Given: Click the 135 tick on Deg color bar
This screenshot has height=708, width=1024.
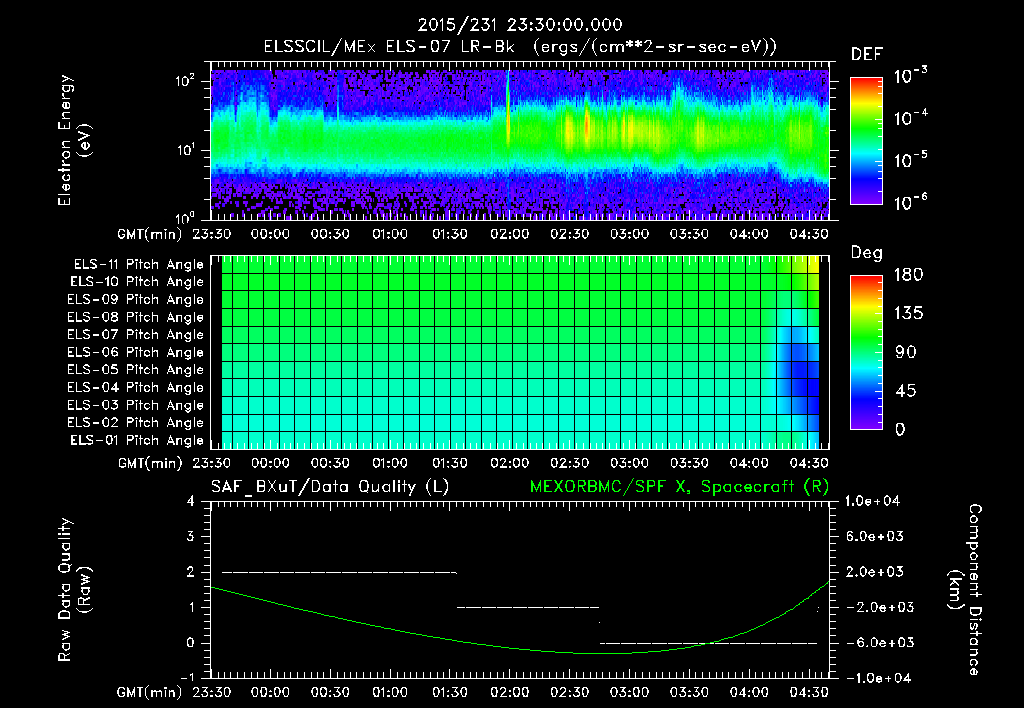Looking at the screenshot, I should coord(908,314).
